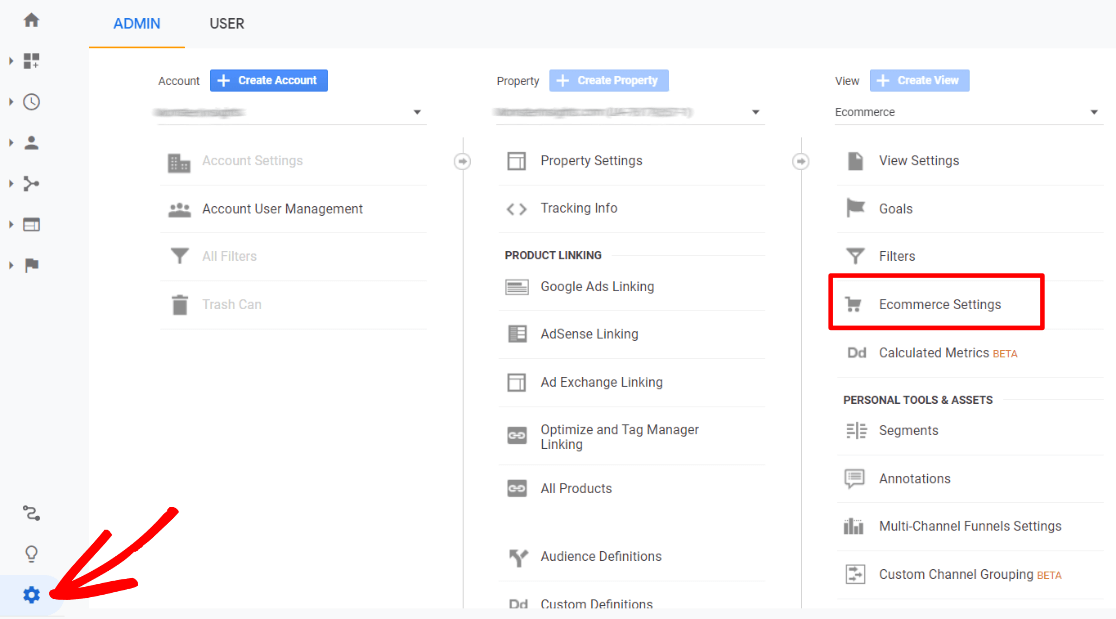Click the Admin gear icon
This screenshot has height=619, width=1116.
click(x=31, y=595)
